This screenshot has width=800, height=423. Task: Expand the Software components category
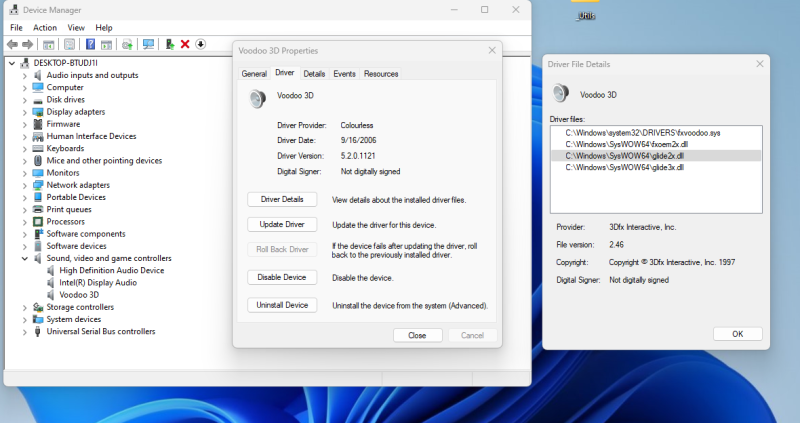(24, 234)
